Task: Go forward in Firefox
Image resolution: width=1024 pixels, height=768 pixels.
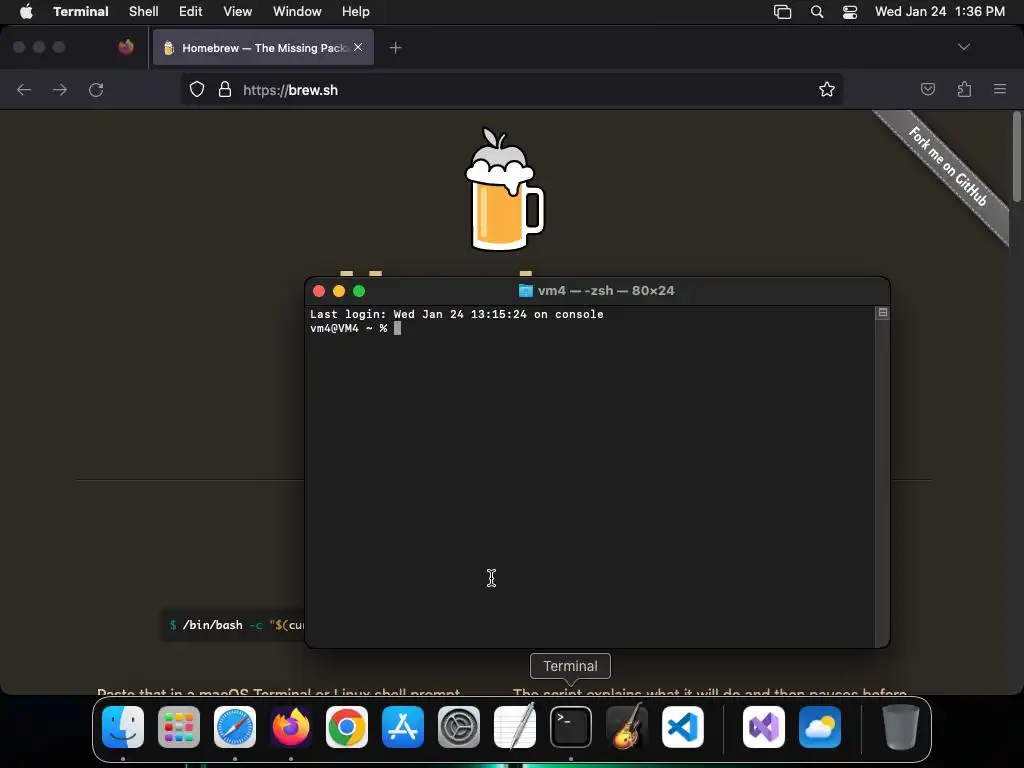Action: (x=60, y=89)
